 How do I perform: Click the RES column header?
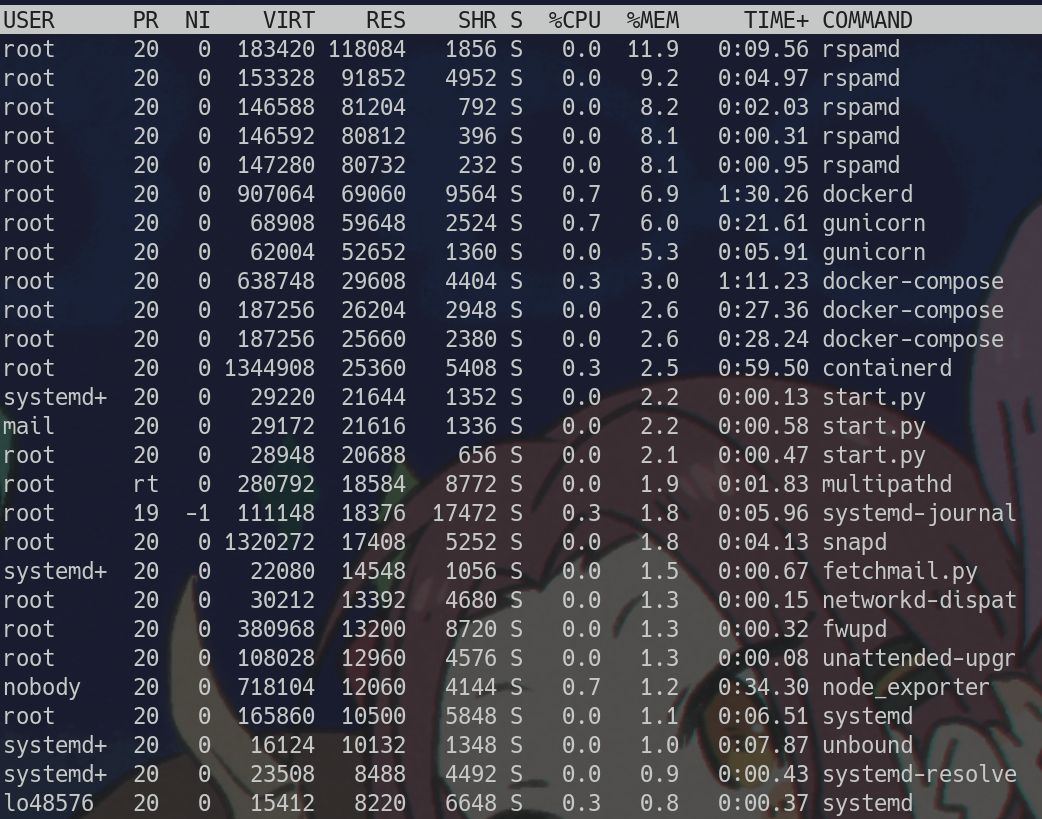386,21
